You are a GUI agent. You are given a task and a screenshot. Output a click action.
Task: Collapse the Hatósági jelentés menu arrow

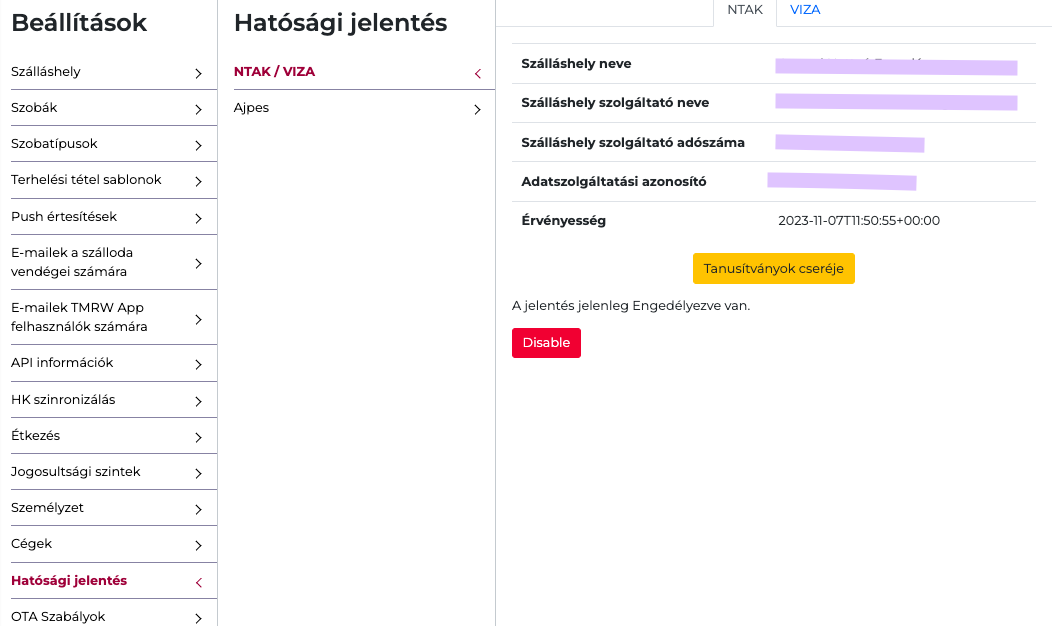pos(198,582)
